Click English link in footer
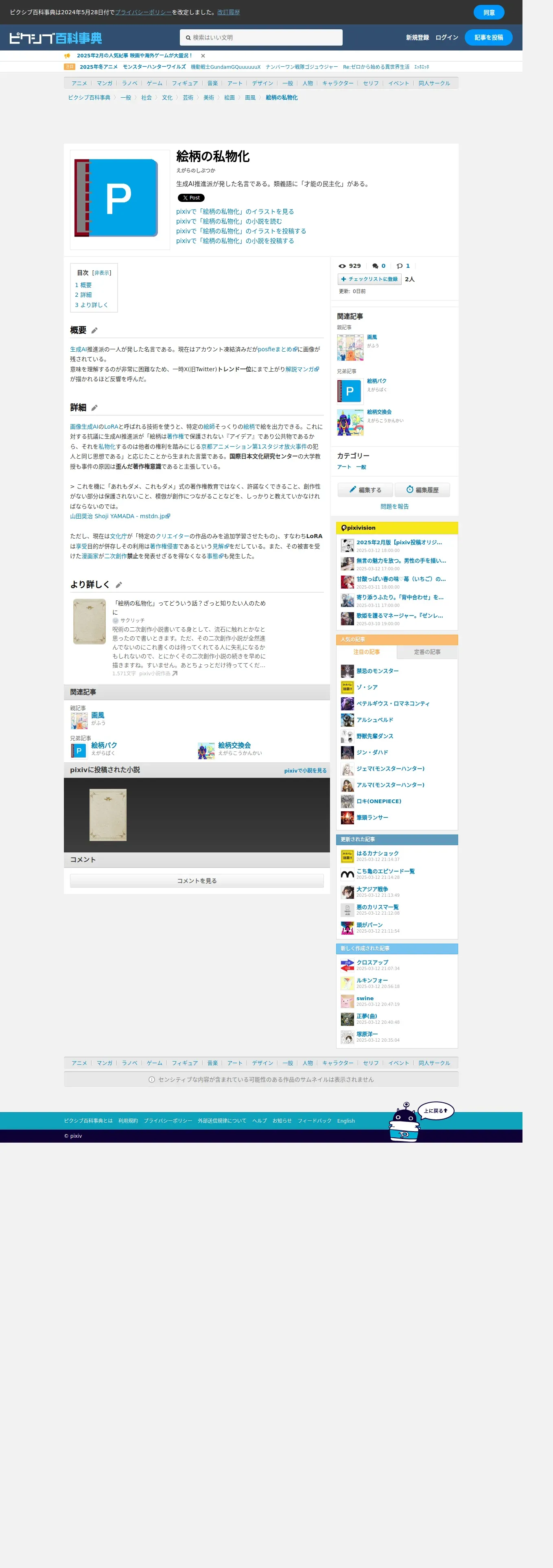 coord(345,1121)
